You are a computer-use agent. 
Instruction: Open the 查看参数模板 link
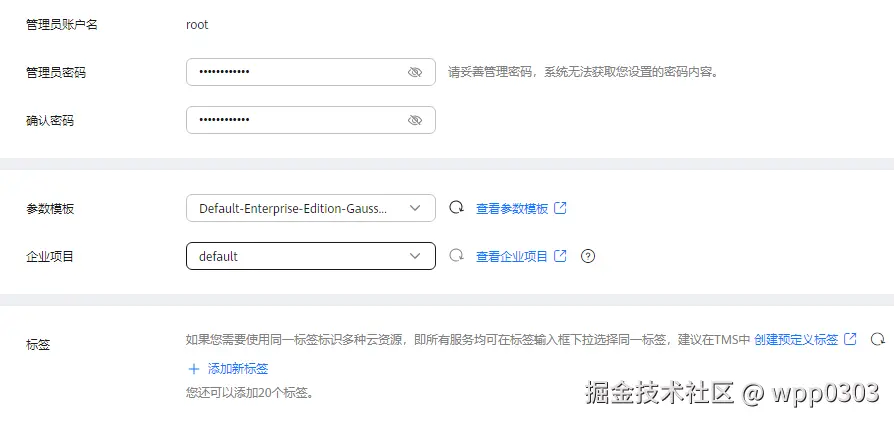(x=511, y=208)
